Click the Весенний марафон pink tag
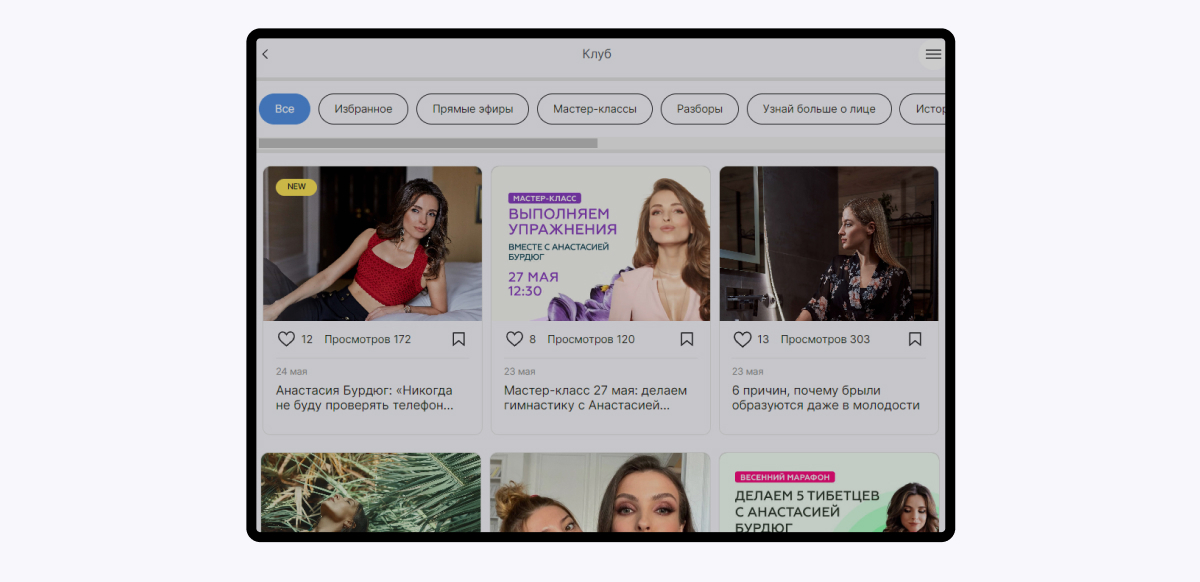The width and height of the screenshot is (1200, 582). click(784, 477)
